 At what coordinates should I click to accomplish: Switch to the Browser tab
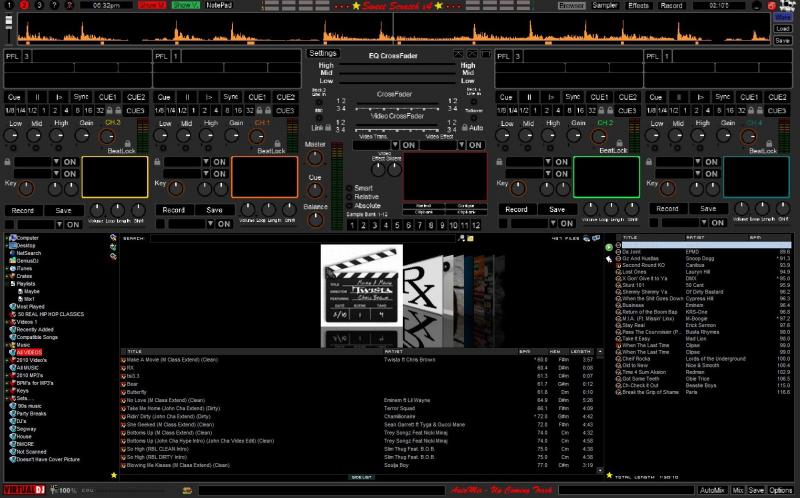(571, 6)
